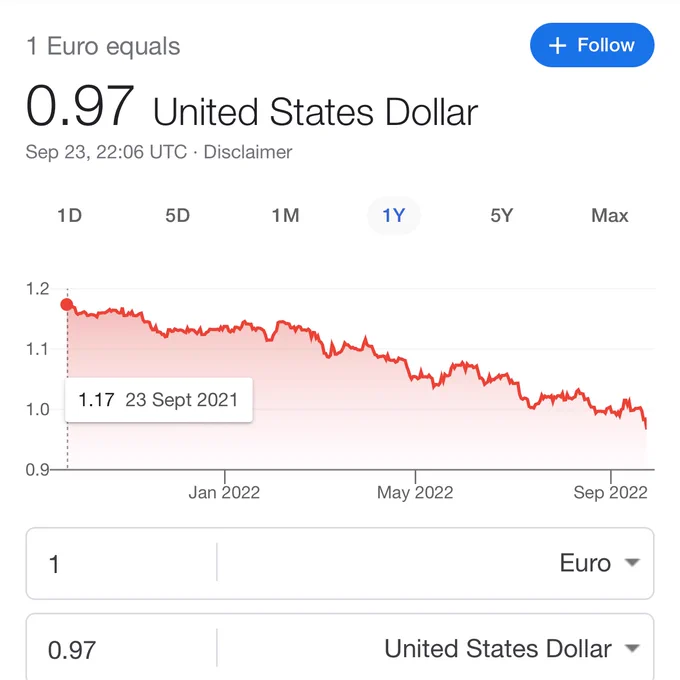
Task: Follow this currency pair
Action: [592, 45]
